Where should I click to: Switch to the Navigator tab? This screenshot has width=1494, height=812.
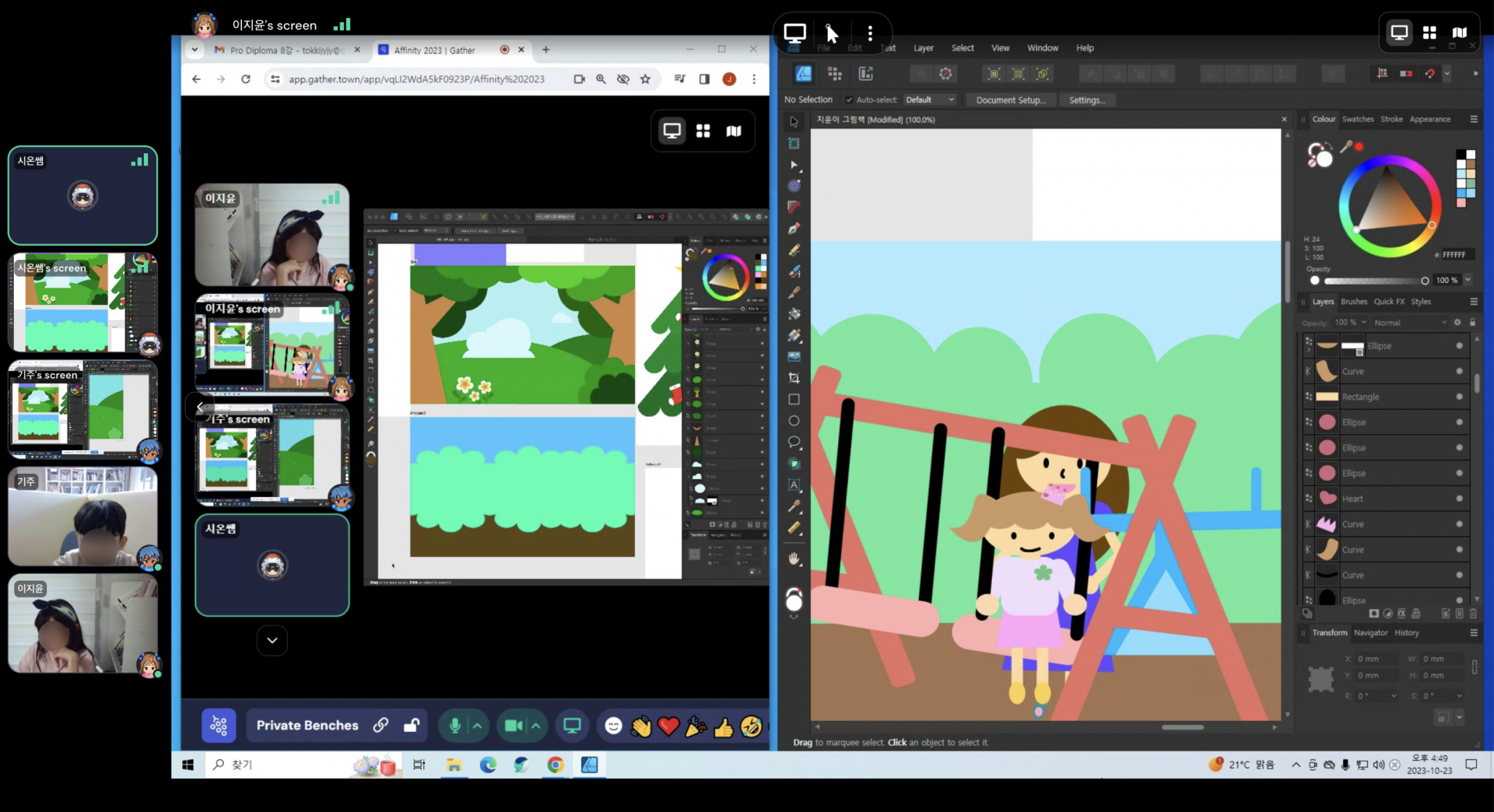[1370, 633]
